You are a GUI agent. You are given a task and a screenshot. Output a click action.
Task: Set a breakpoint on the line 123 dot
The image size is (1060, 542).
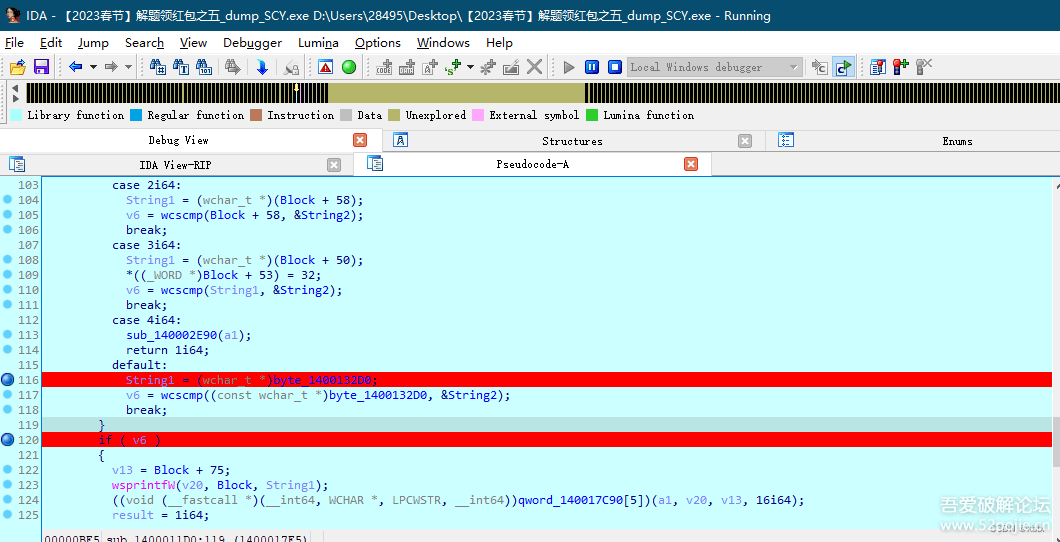[7, 485]
